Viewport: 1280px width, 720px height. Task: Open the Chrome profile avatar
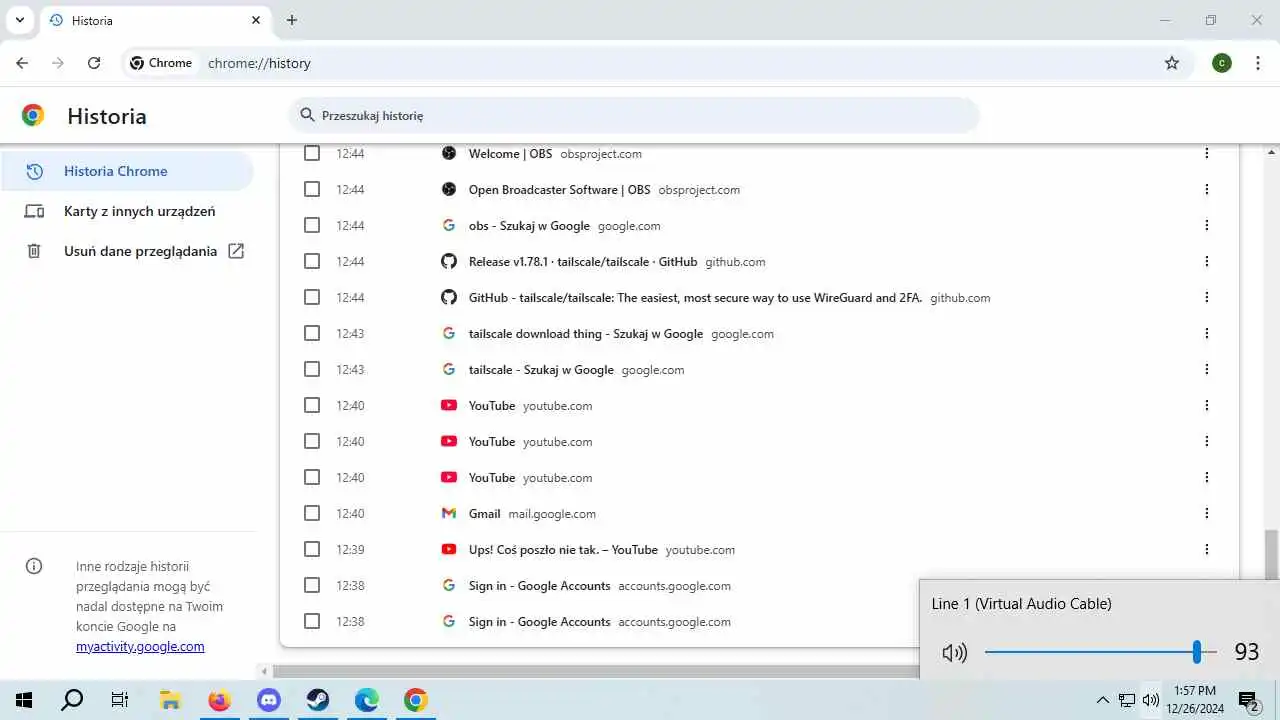click(x=1222, y=63)
